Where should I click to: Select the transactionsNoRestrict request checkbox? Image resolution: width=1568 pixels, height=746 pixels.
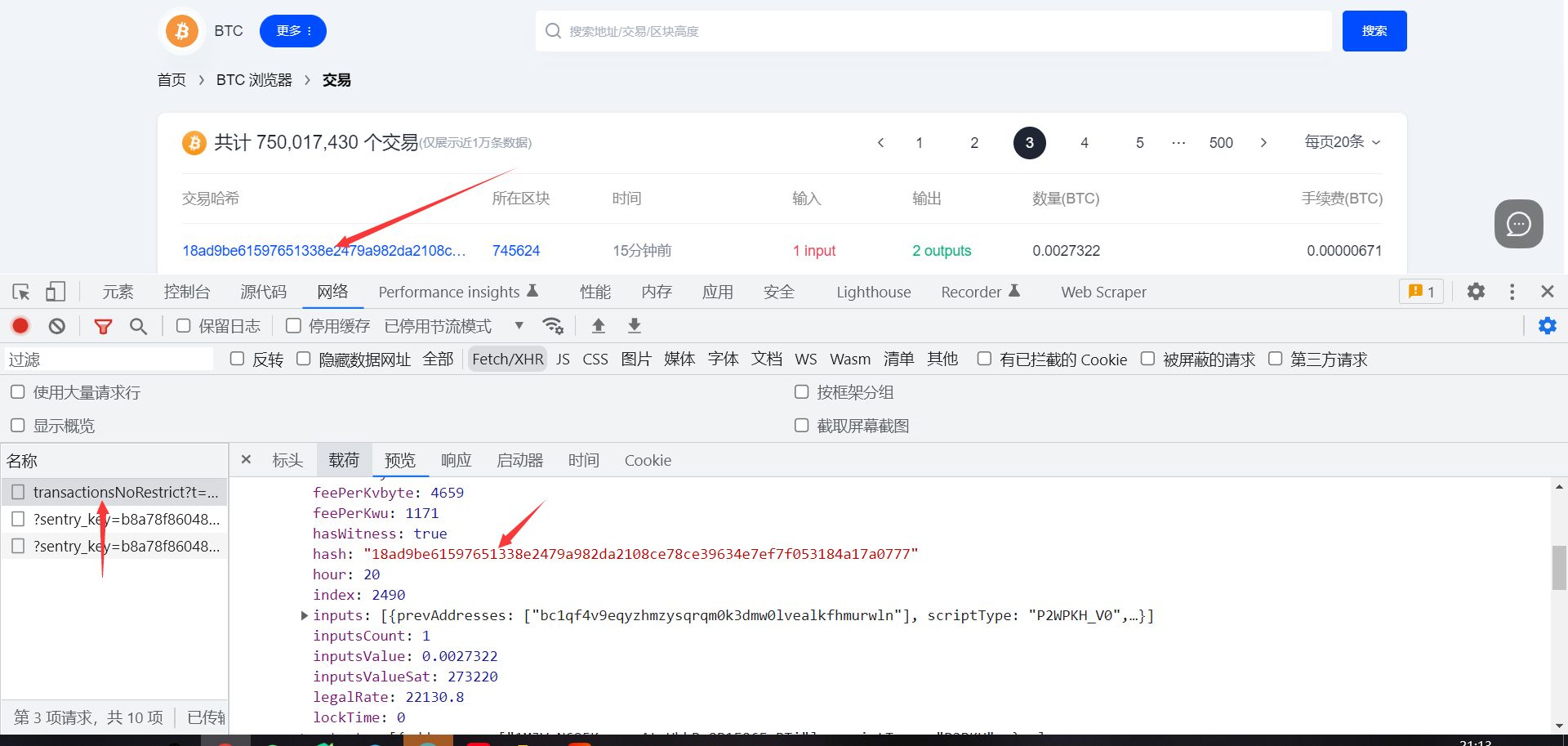pyautogui.click(x=18, y=492)
